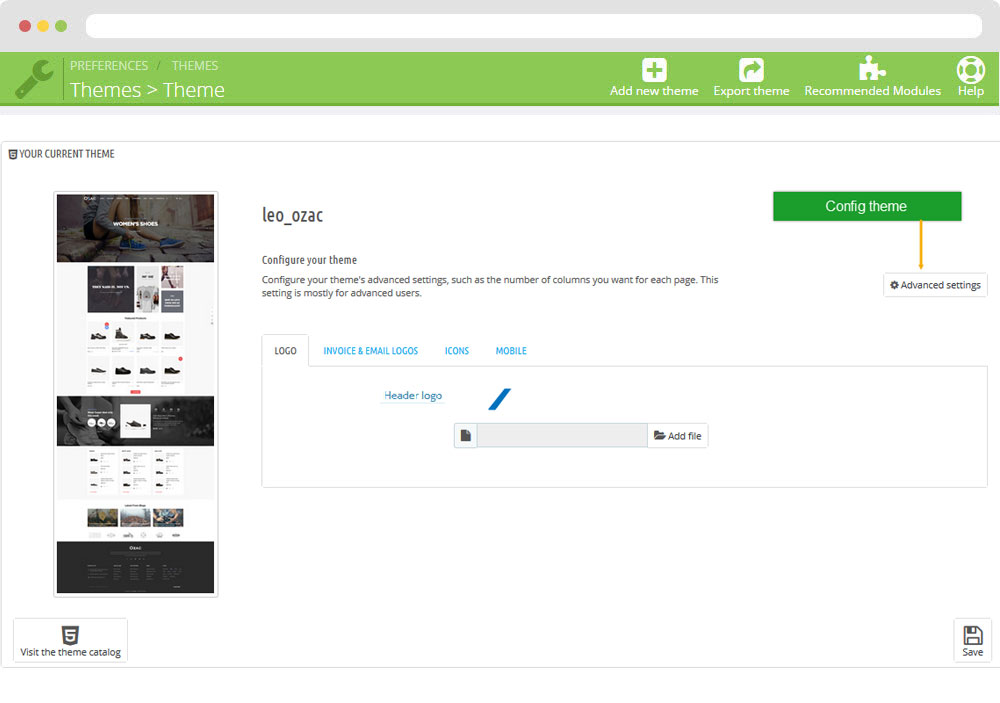Switch to the MOBILE tab

511,351
